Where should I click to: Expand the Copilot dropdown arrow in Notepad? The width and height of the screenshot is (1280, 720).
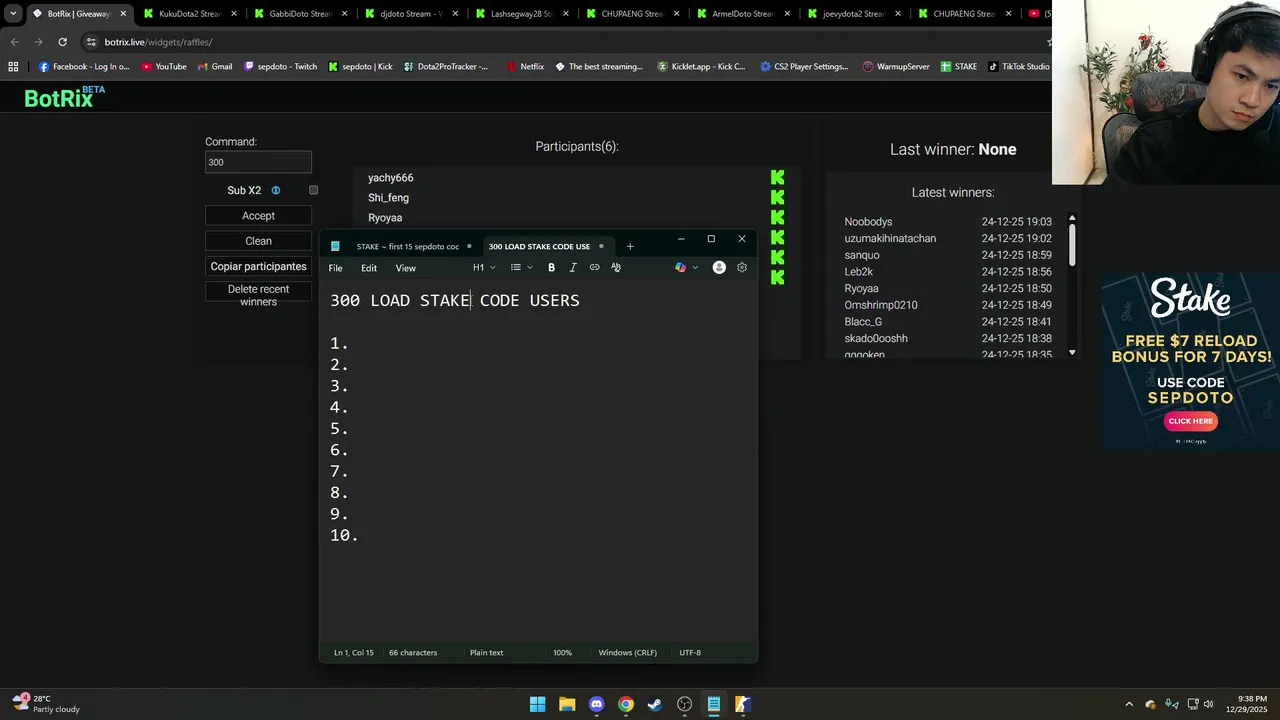[x=695, y=268]
